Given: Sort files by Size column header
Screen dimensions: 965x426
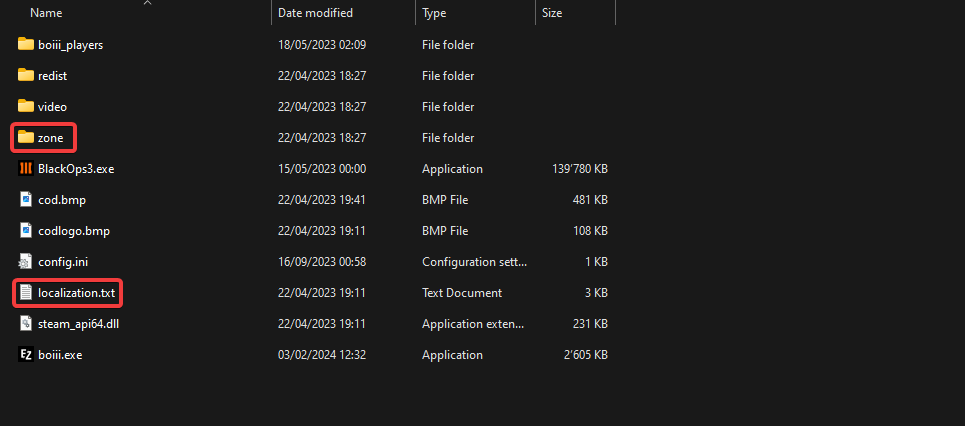Looking at the screenshot, I should coord(552,13).
